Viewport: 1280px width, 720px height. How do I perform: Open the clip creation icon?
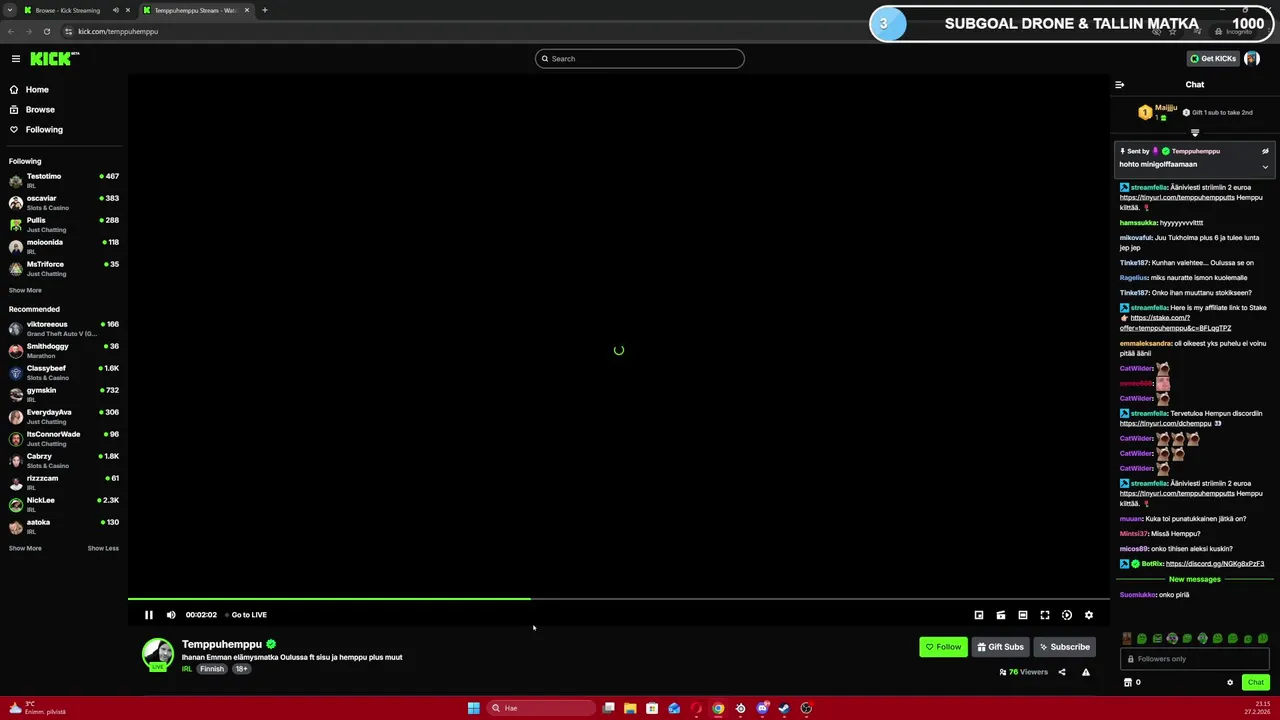[1001, 615]
